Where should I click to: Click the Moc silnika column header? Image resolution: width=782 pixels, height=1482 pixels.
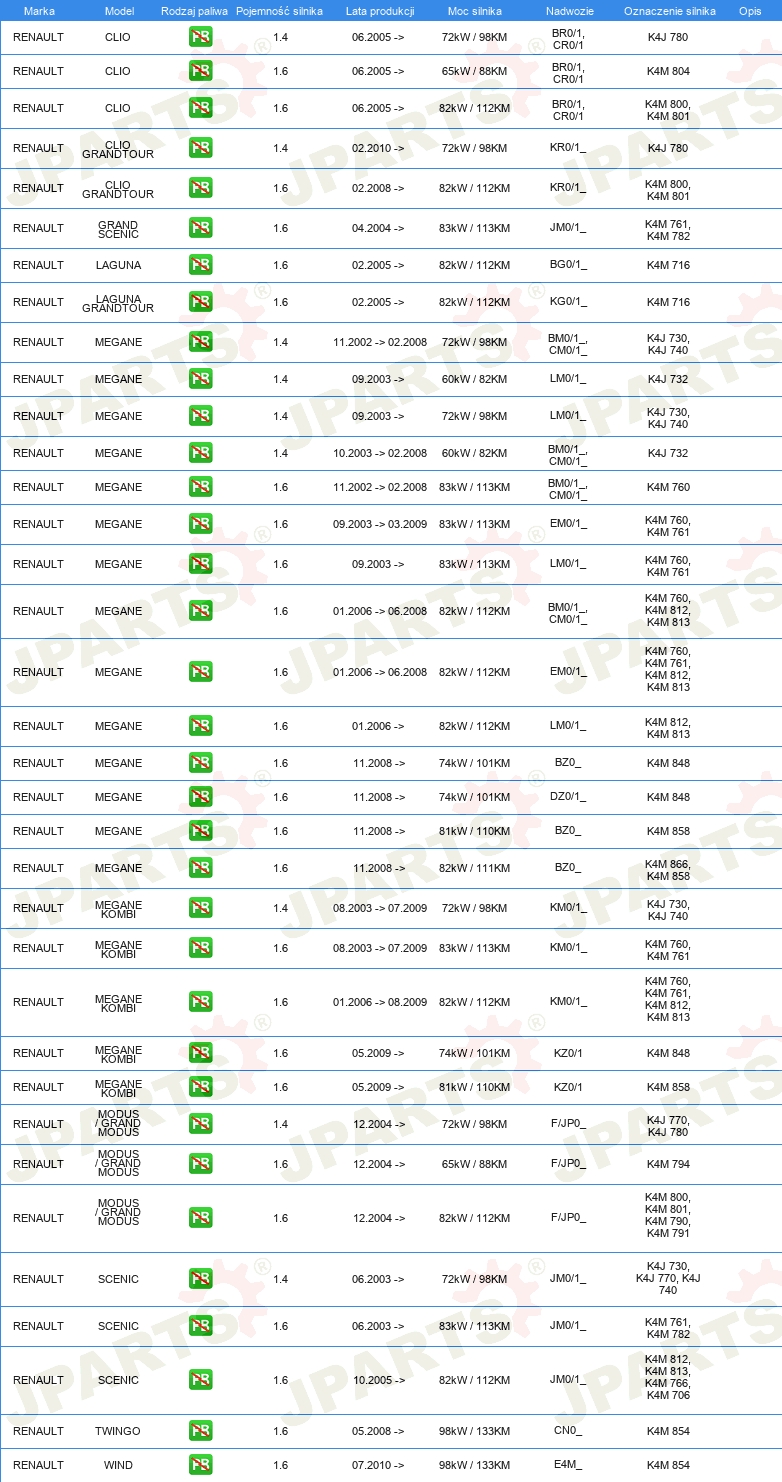[475, 11]
